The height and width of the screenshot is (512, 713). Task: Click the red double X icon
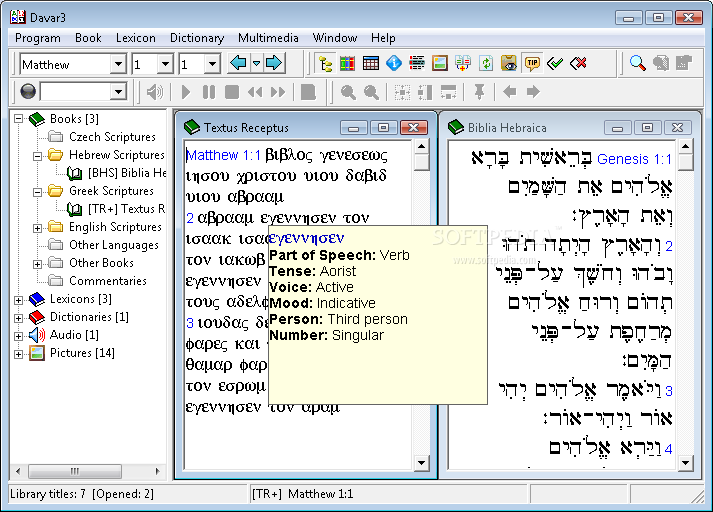[578, 64]
